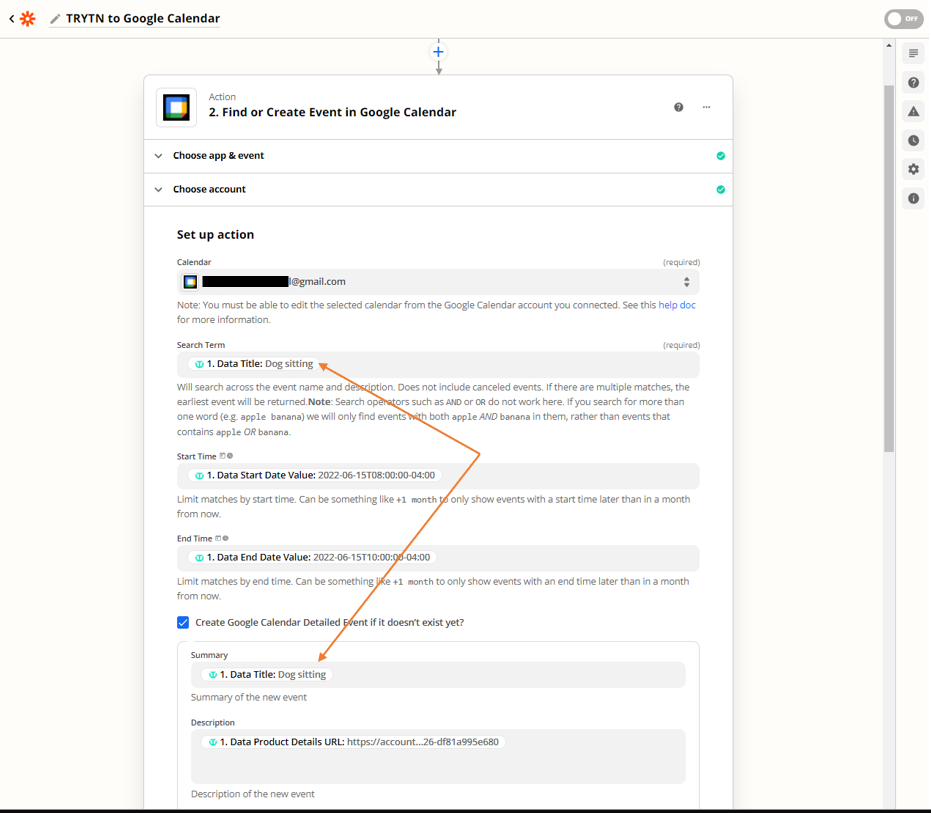The width and height of the screenshot is (931, 813).
Task: Click the Google Calendar icon in Calendar field
Action: 190,281
